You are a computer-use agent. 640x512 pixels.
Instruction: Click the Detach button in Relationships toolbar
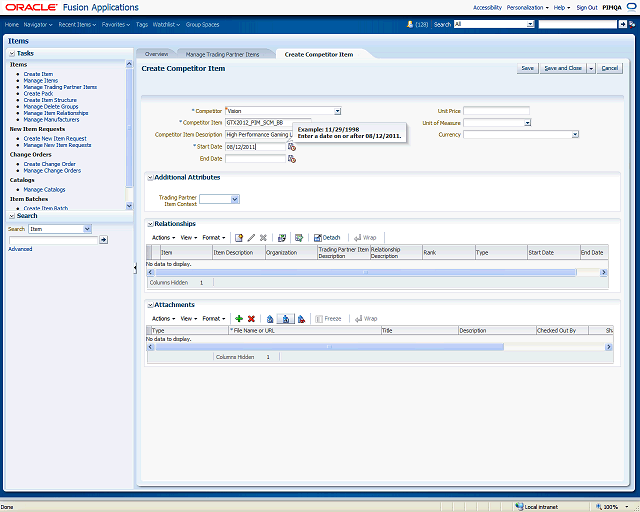pyautogui.click(x=327, y=237)
